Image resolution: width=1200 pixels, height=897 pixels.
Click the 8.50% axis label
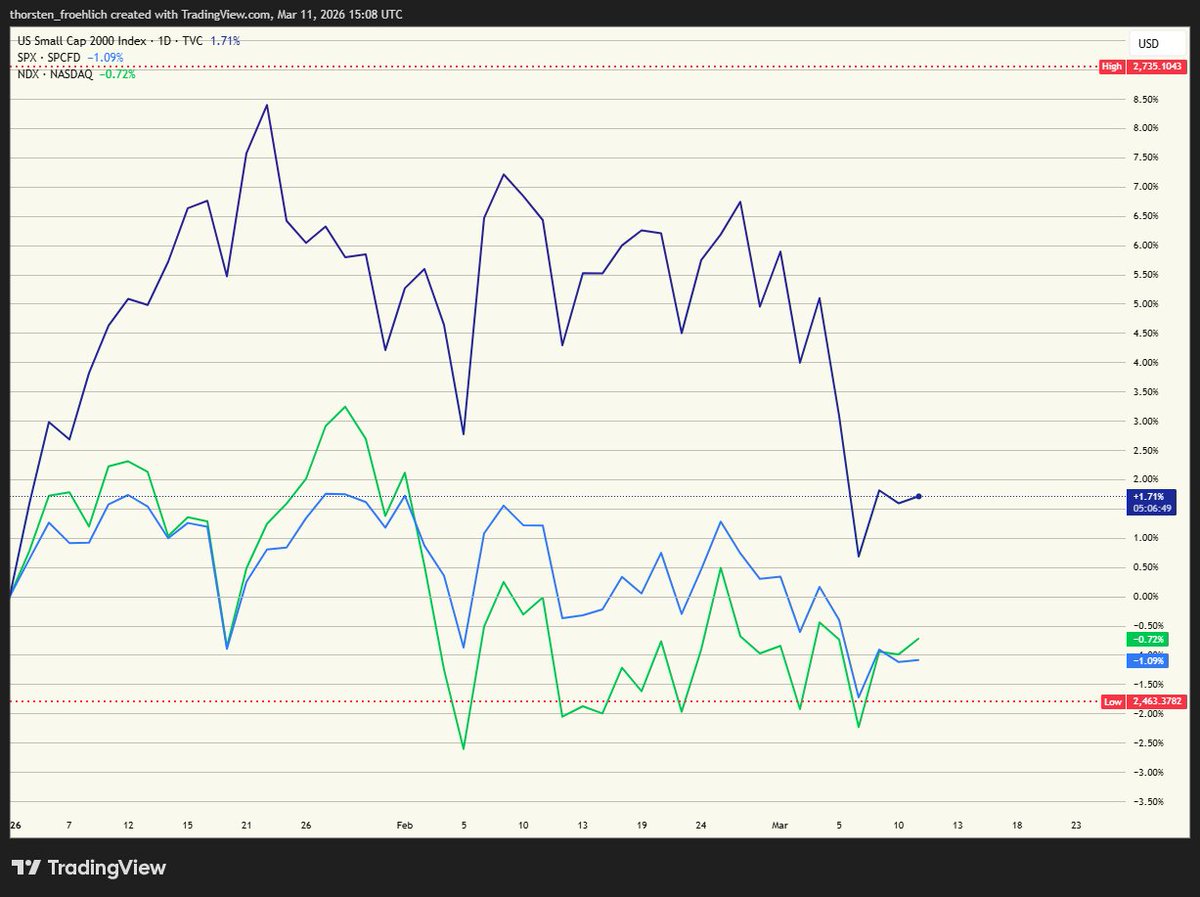(x=1145, y=100)
